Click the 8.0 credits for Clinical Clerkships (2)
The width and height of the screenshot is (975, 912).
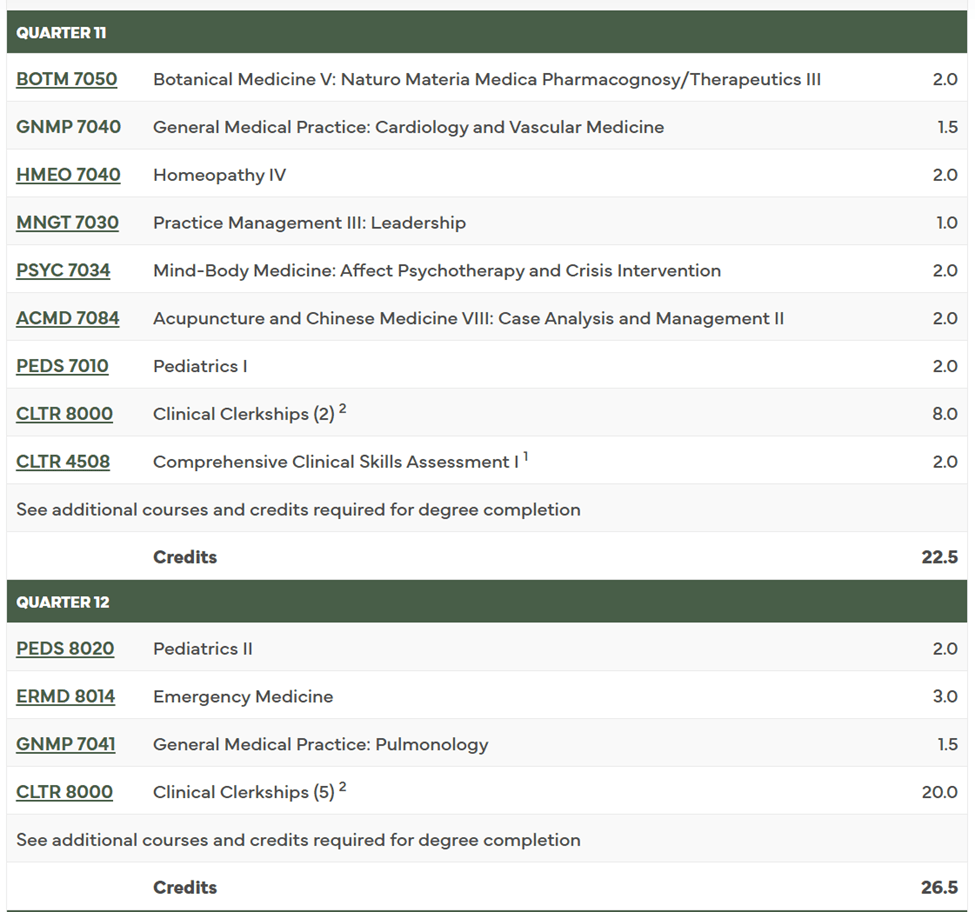945,414
